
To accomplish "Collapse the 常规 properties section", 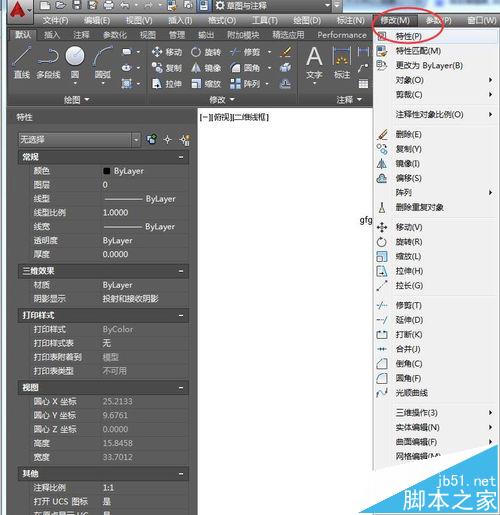I will tap(181, 157).
